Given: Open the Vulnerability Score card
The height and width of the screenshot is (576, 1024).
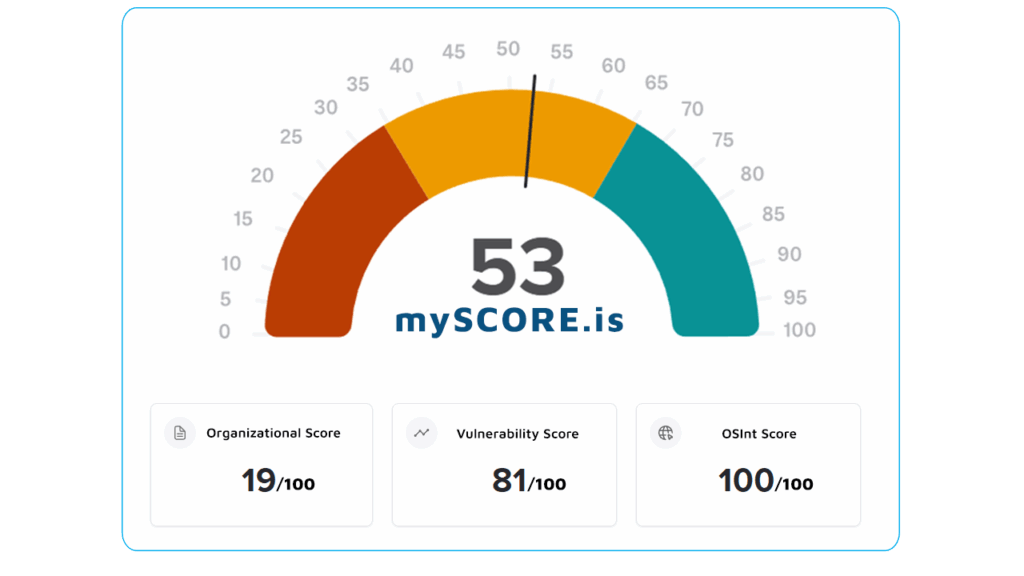Looking at the screenshot, I should [503, 464].
